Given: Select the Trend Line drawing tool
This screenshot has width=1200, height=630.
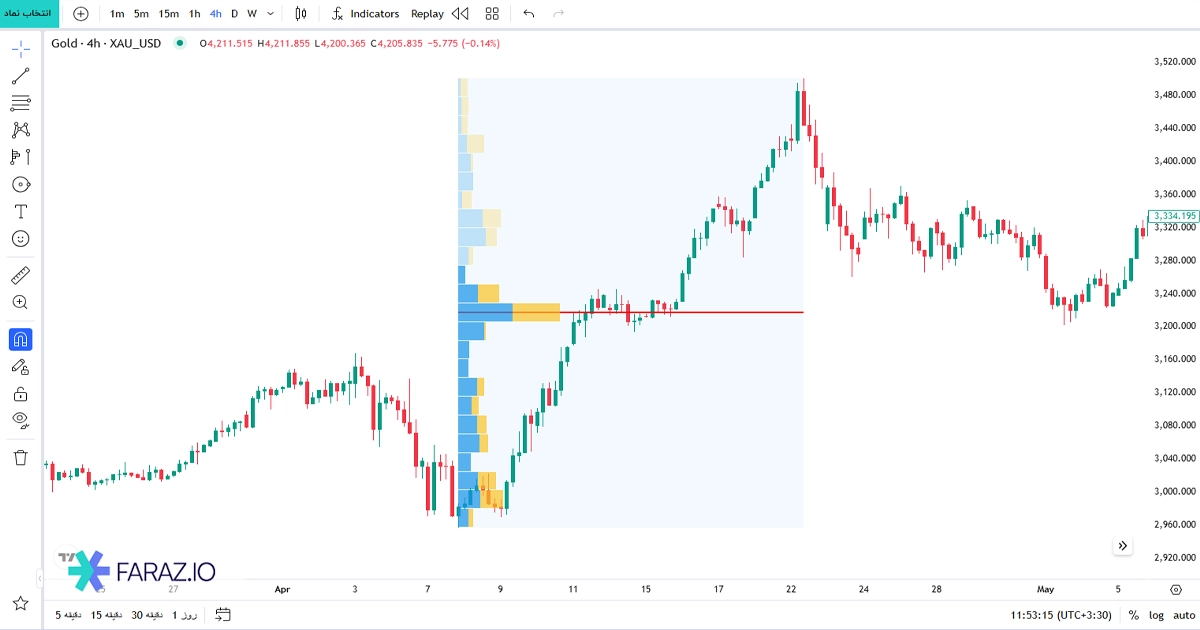Looking at the screenshot, I should coord(20,74).
